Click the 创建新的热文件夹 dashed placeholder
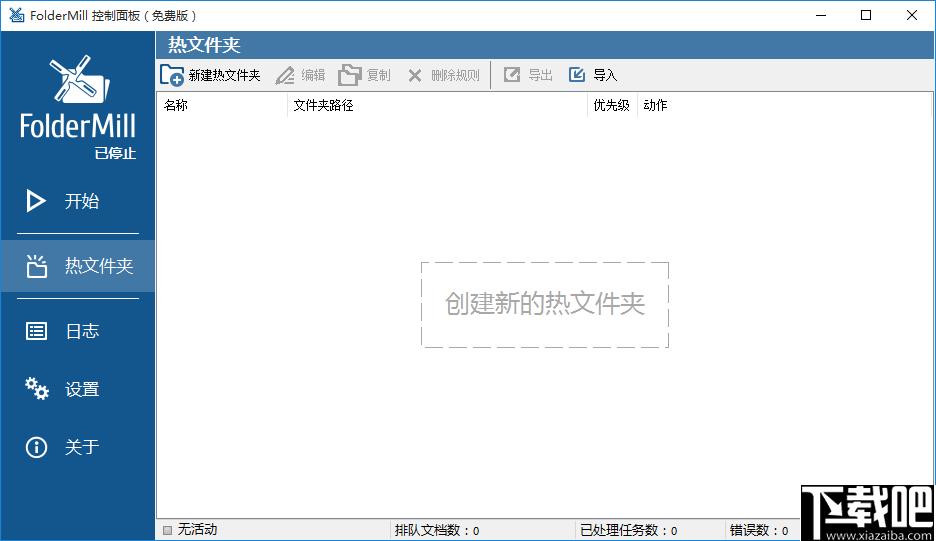936x541 pixels. pyautogui.click(x=544, y=305)
